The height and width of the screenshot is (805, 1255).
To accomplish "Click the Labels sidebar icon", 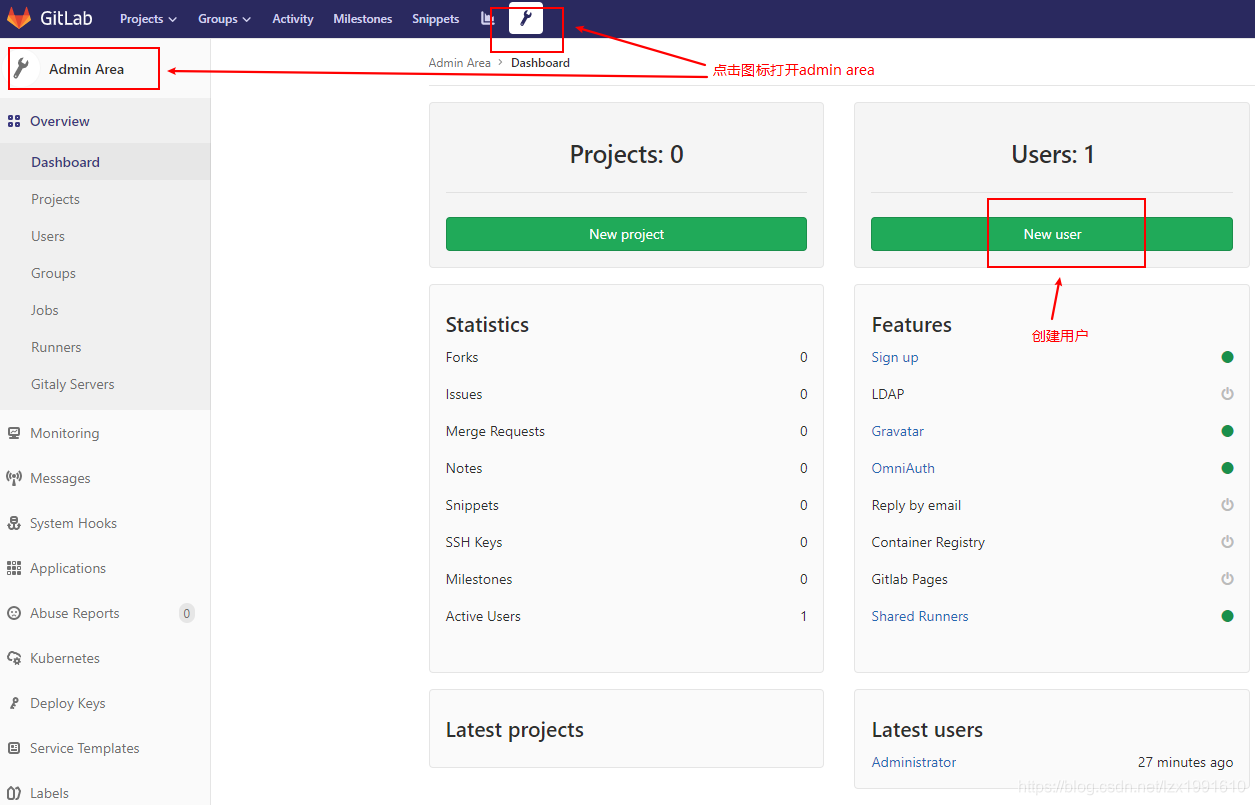I will 14,793.
